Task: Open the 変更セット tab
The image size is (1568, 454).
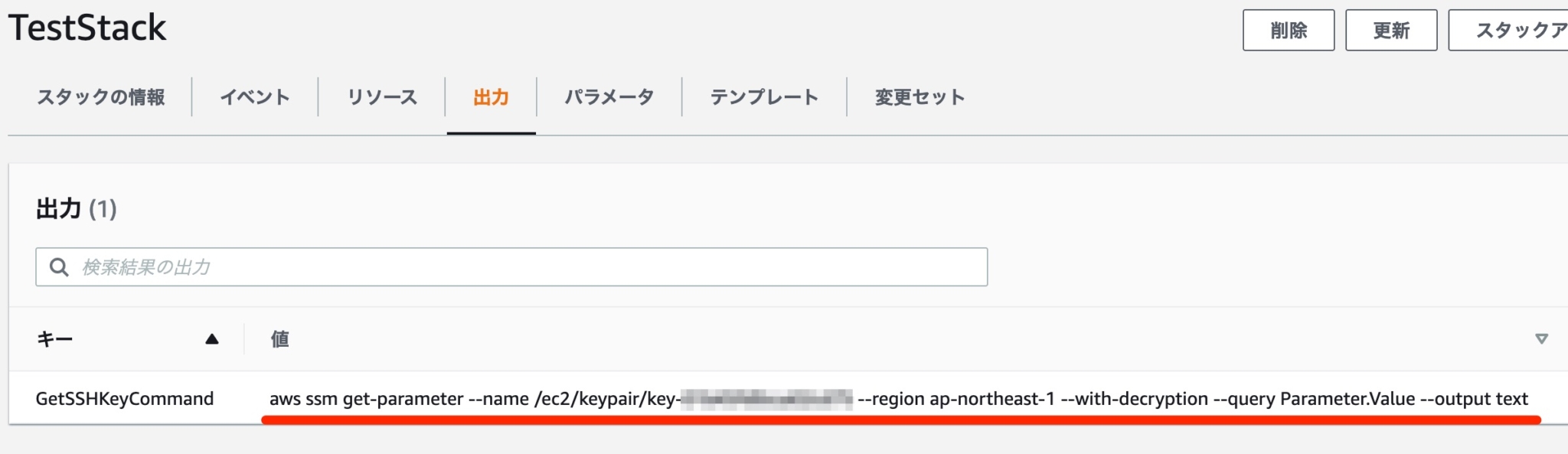Action: coord(917,97)
